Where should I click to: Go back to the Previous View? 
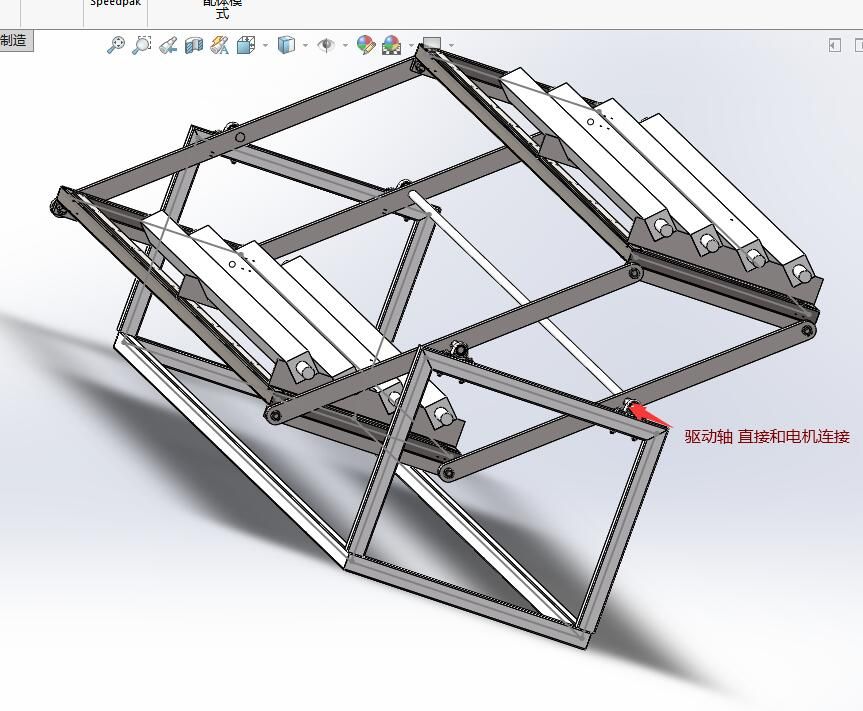point(168,44)
